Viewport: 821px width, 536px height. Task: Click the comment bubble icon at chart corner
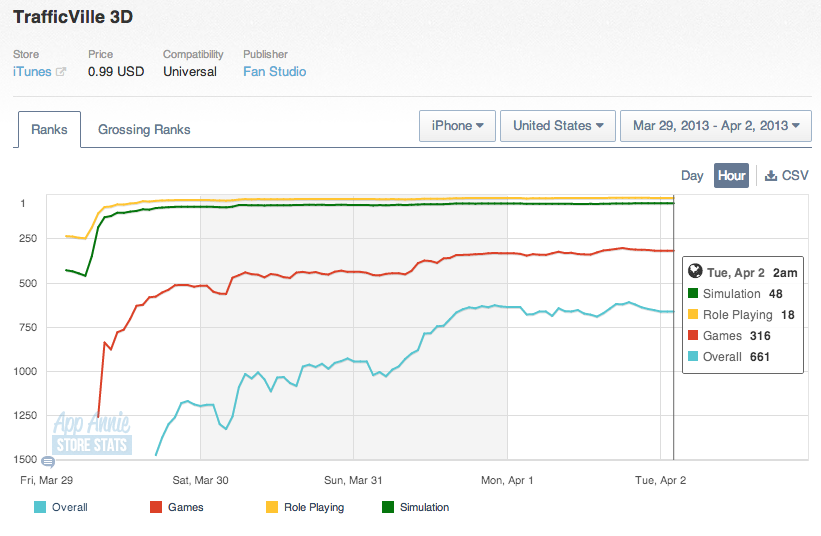pos(48,462)
